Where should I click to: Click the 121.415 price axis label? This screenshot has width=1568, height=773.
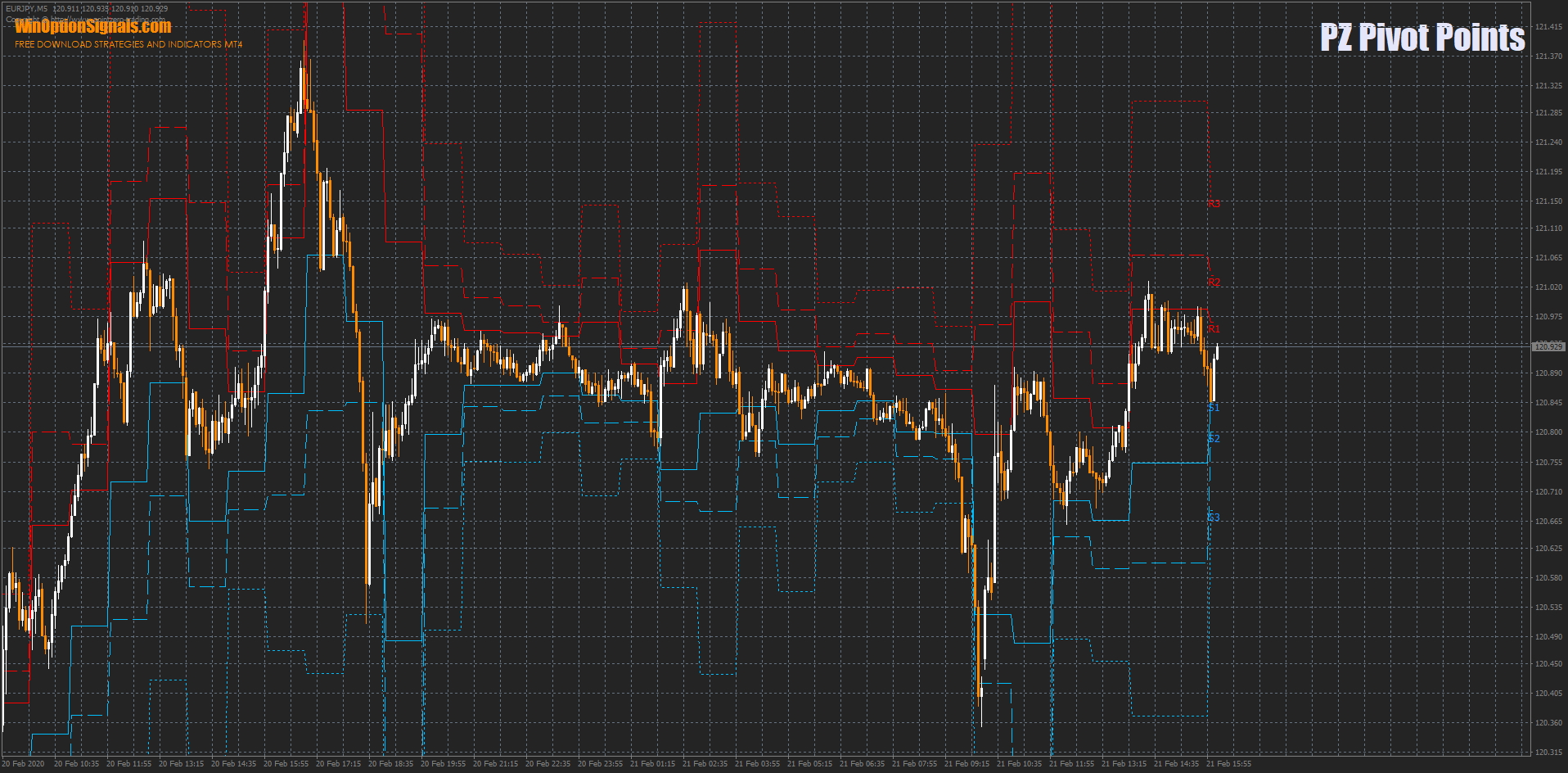(x=1548, y=27)
